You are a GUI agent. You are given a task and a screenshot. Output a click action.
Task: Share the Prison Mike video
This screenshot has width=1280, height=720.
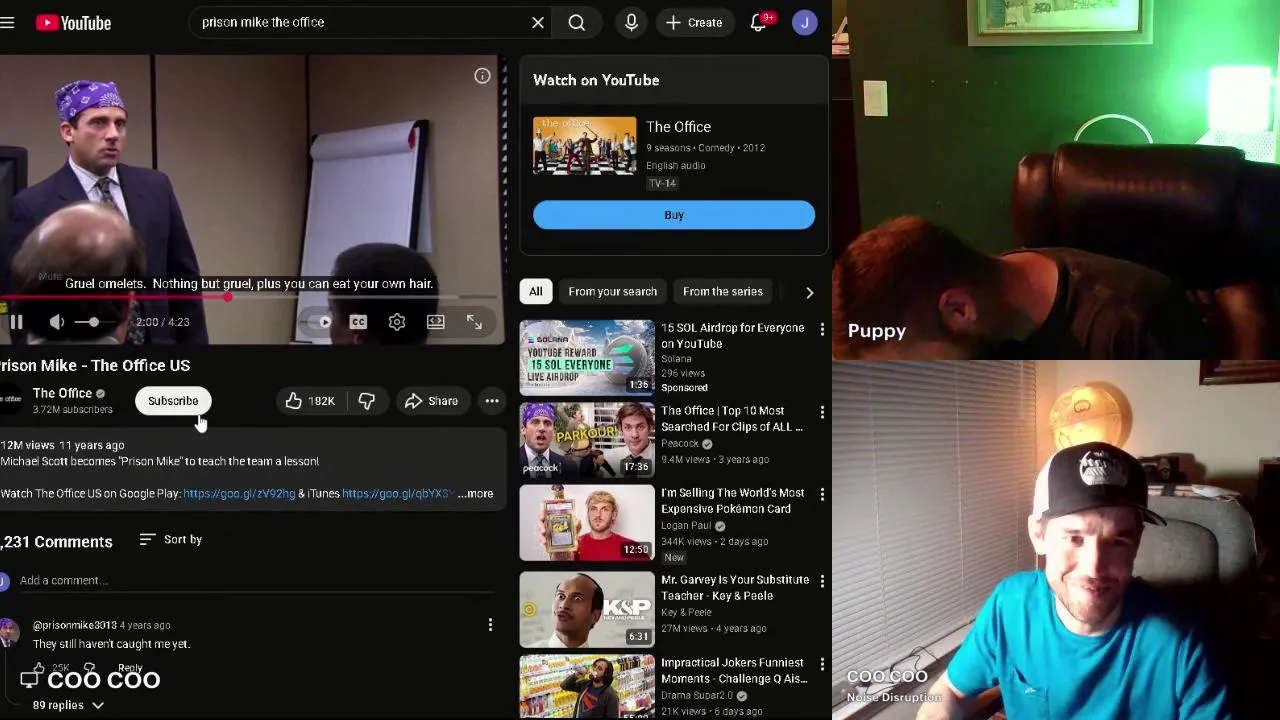431,401
